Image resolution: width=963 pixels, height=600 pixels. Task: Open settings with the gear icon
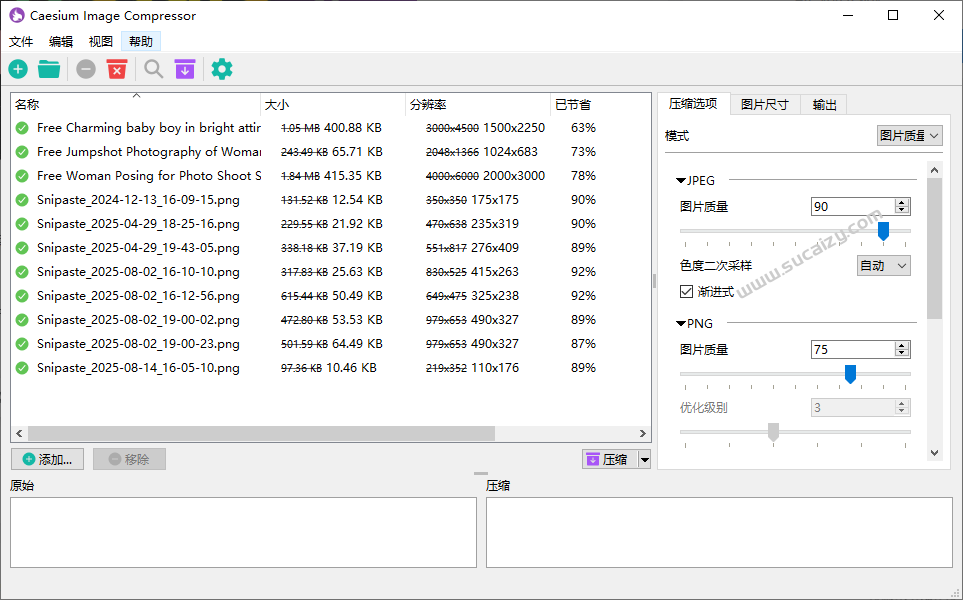[221, 69]
